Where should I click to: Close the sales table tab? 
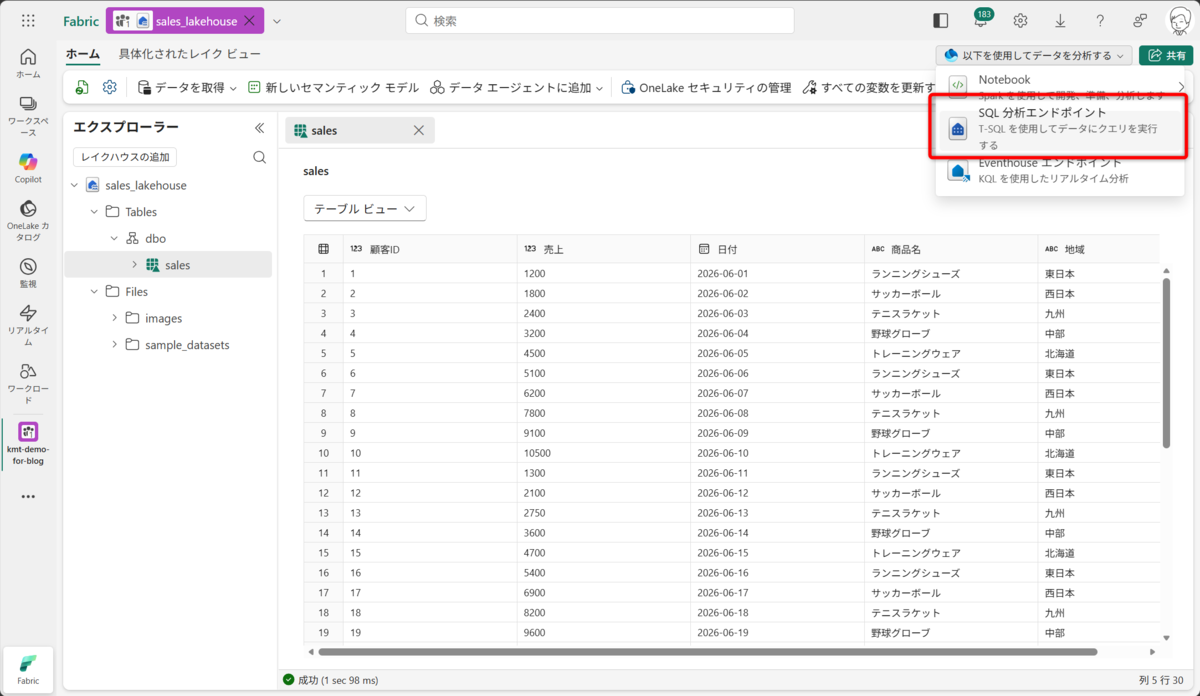pyautogui.click(x=419, y=130)
